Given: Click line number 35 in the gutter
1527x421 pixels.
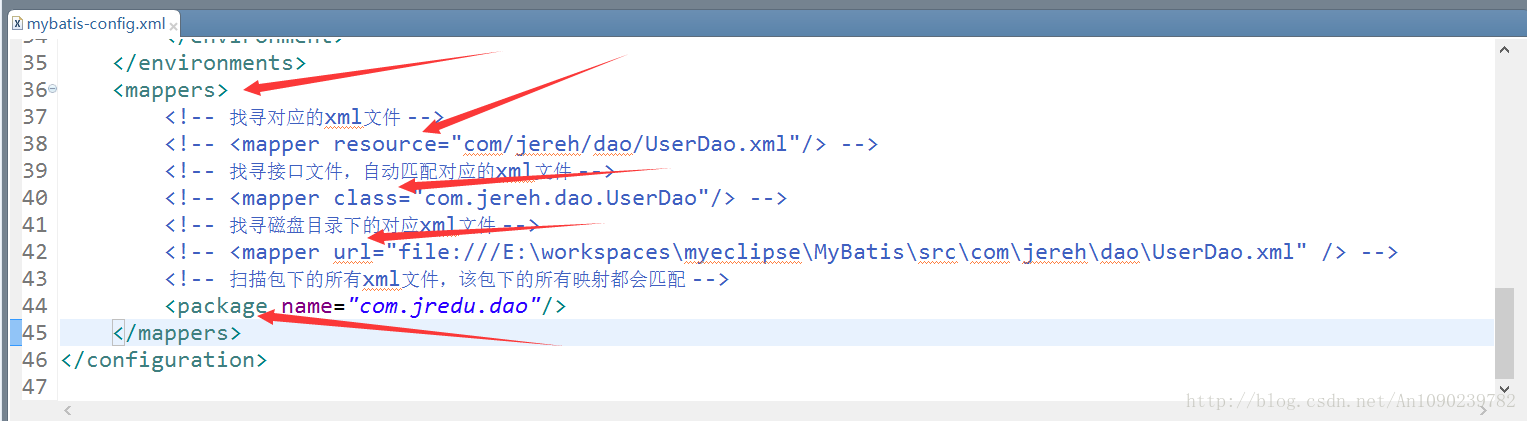Looking at the screenshot, I should (x=34, y=63).
